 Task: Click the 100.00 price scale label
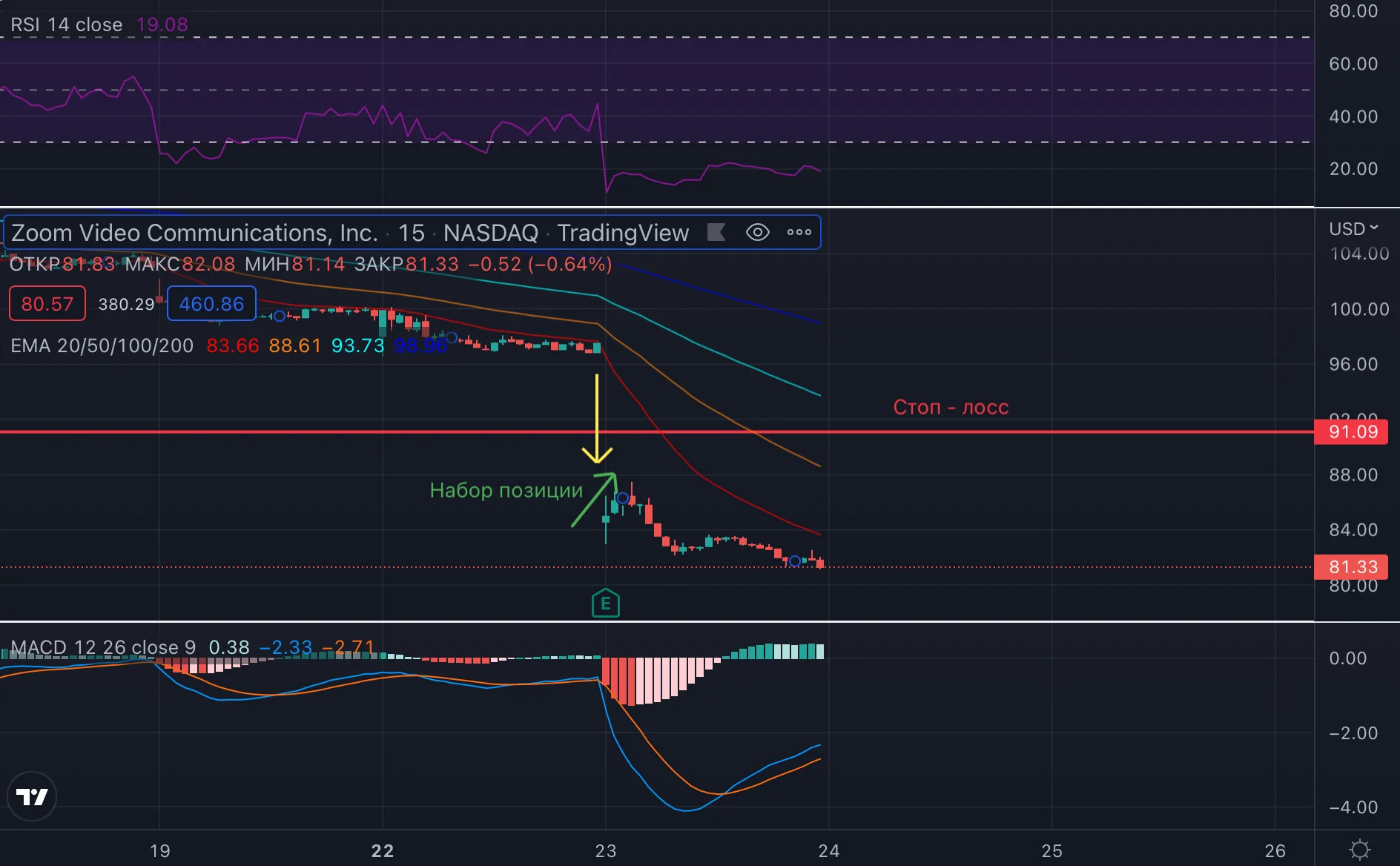[x=1359, y=309]
